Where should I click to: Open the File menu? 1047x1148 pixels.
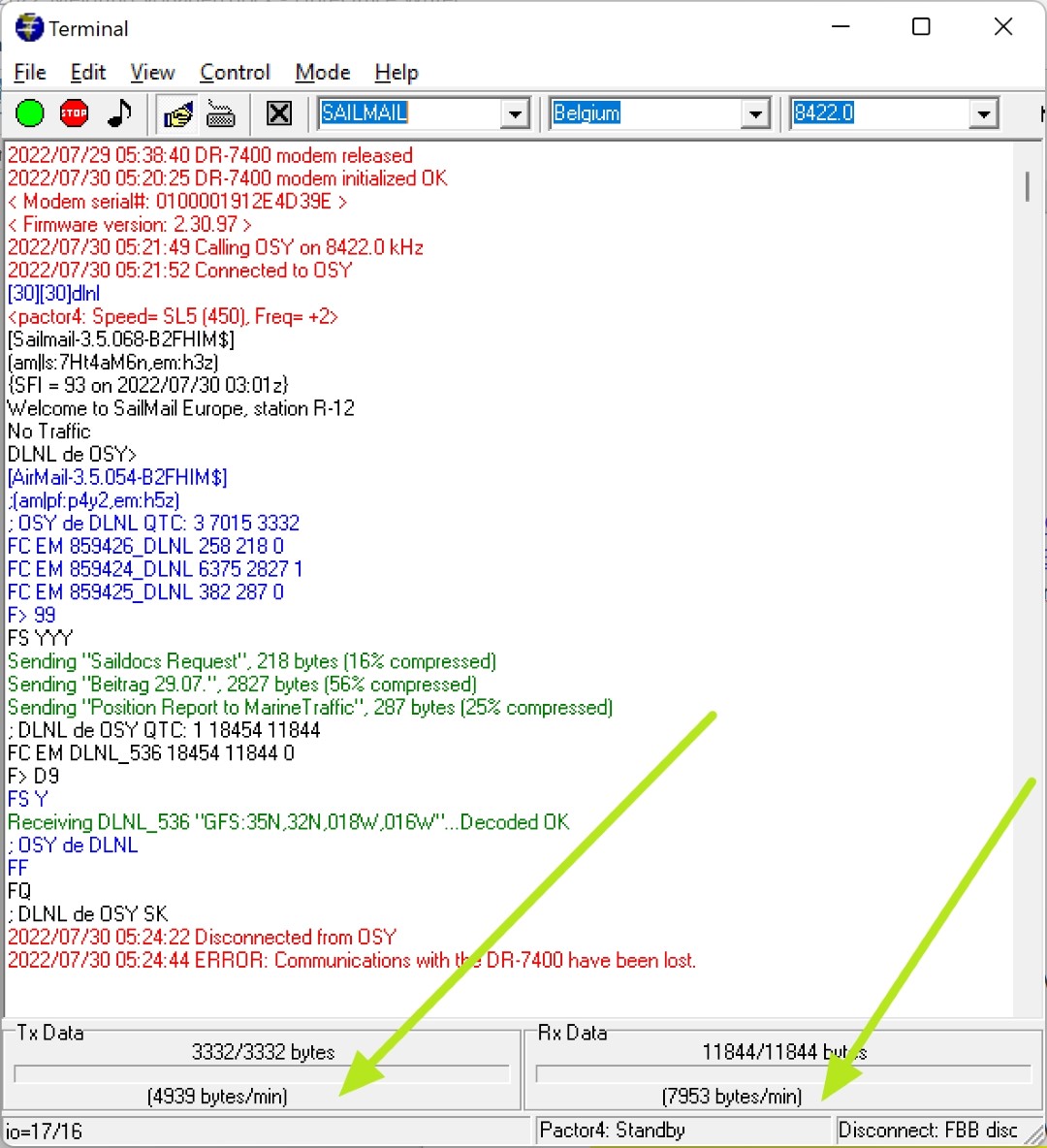[x=30, y=73]
